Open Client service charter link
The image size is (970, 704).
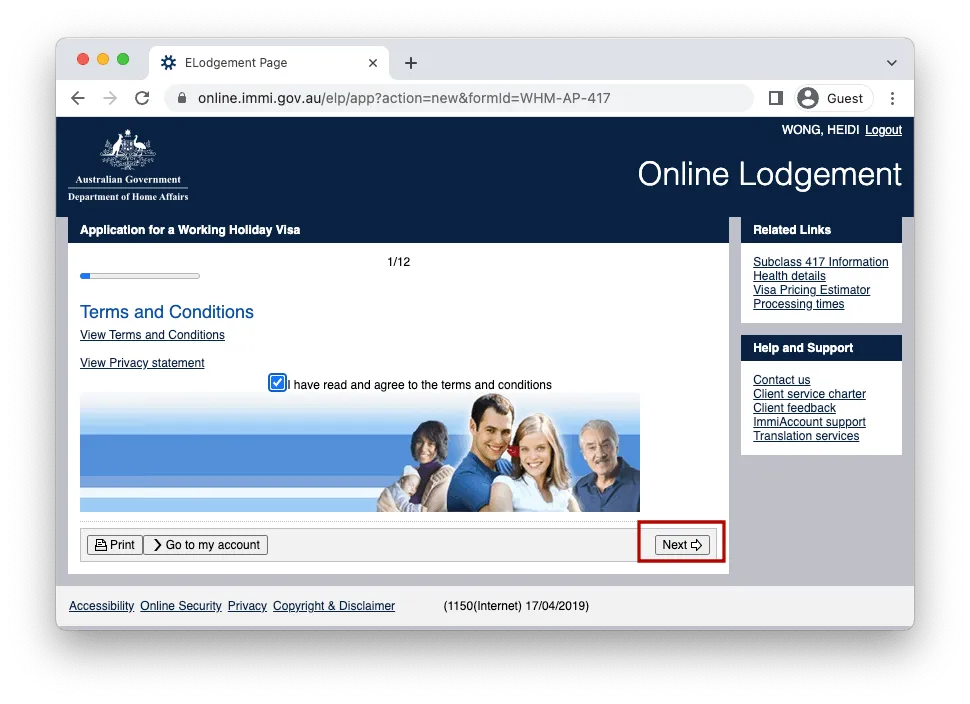[x=809, y=394]
